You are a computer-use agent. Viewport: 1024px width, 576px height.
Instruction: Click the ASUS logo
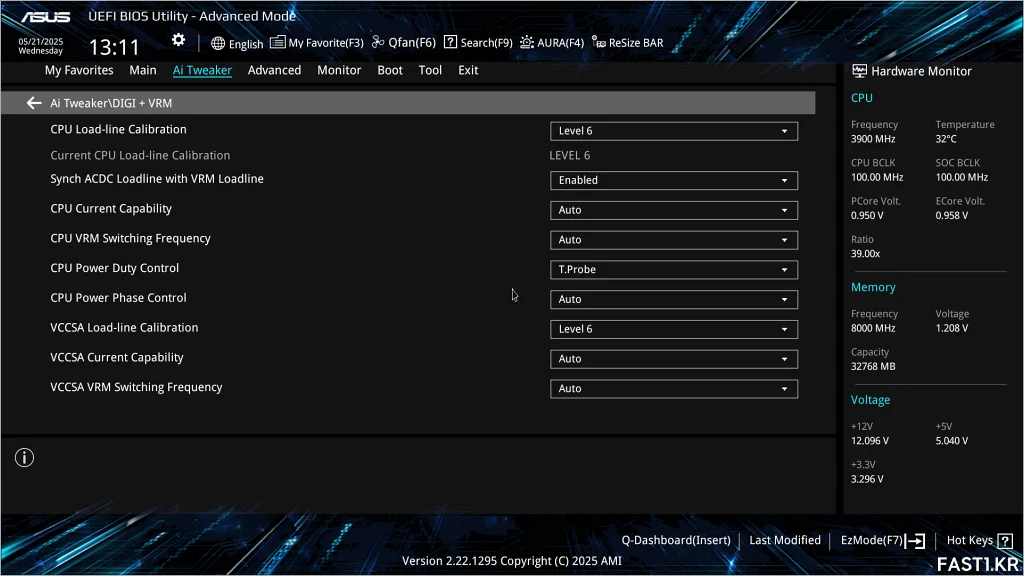click(x=46, y=17)
